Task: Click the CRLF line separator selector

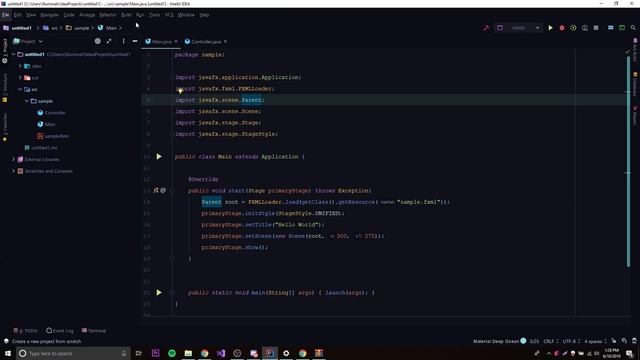Action: coord(550,341)
